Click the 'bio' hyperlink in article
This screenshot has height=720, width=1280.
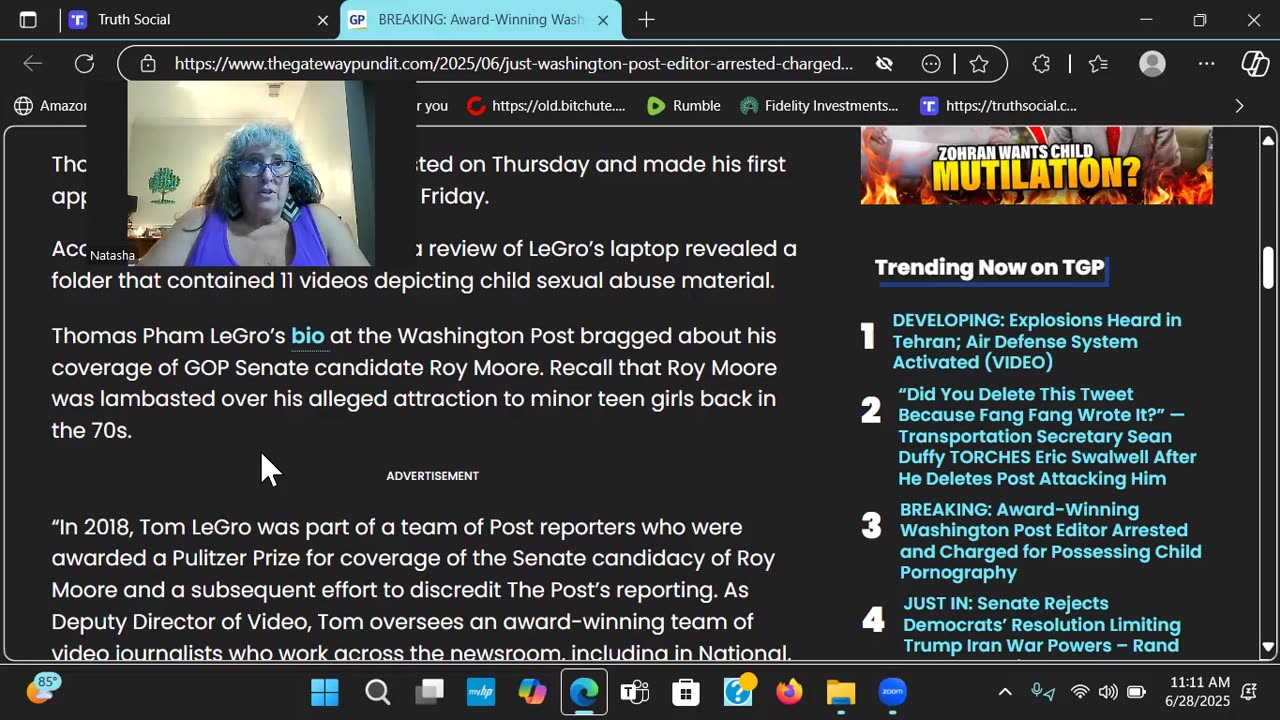[x=308, y=336]
